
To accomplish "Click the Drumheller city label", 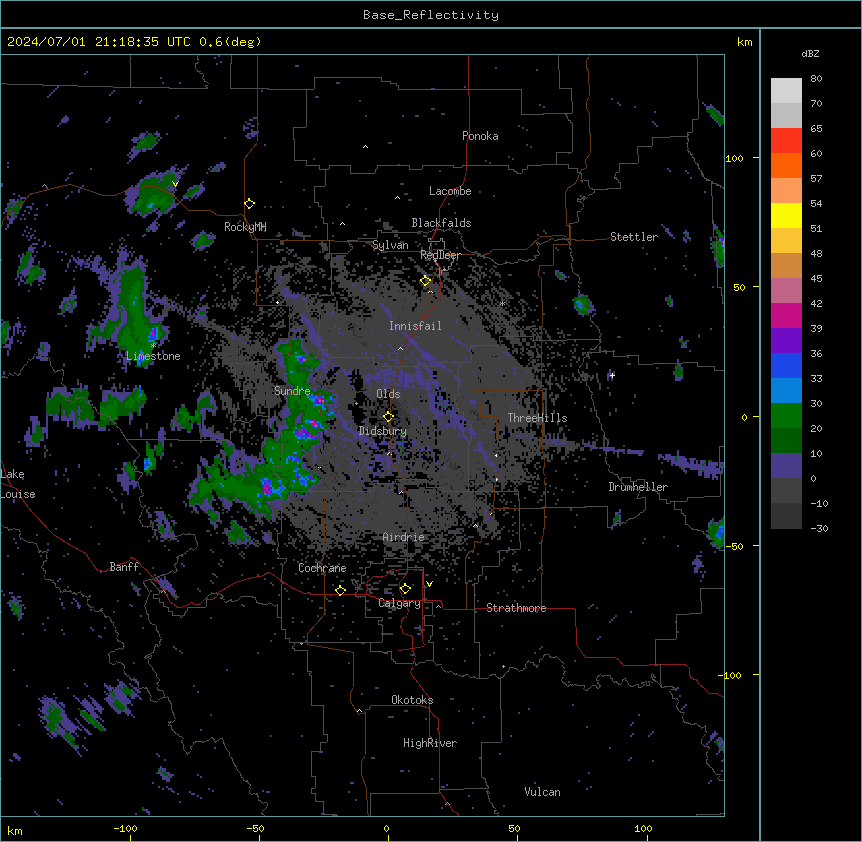I will (x=638, y=487).
